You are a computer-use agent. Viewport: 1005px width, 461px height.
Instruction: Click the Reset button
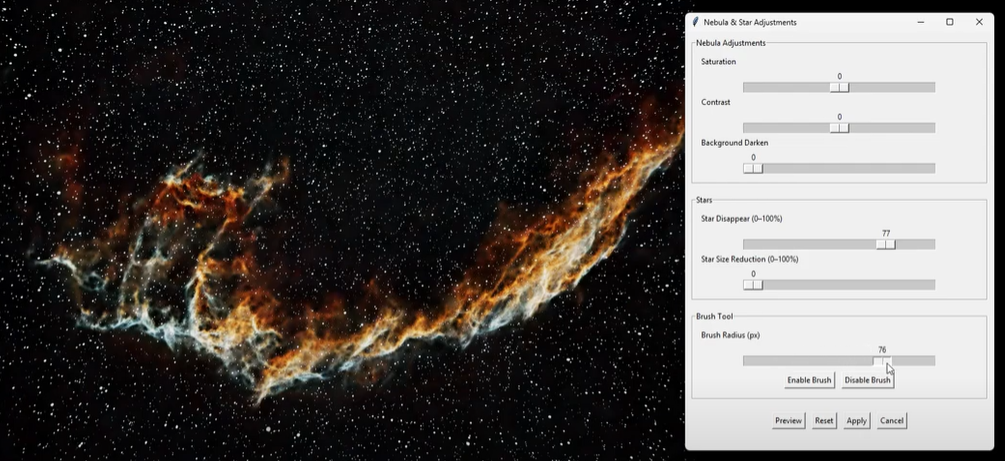(x=824, y=421)
